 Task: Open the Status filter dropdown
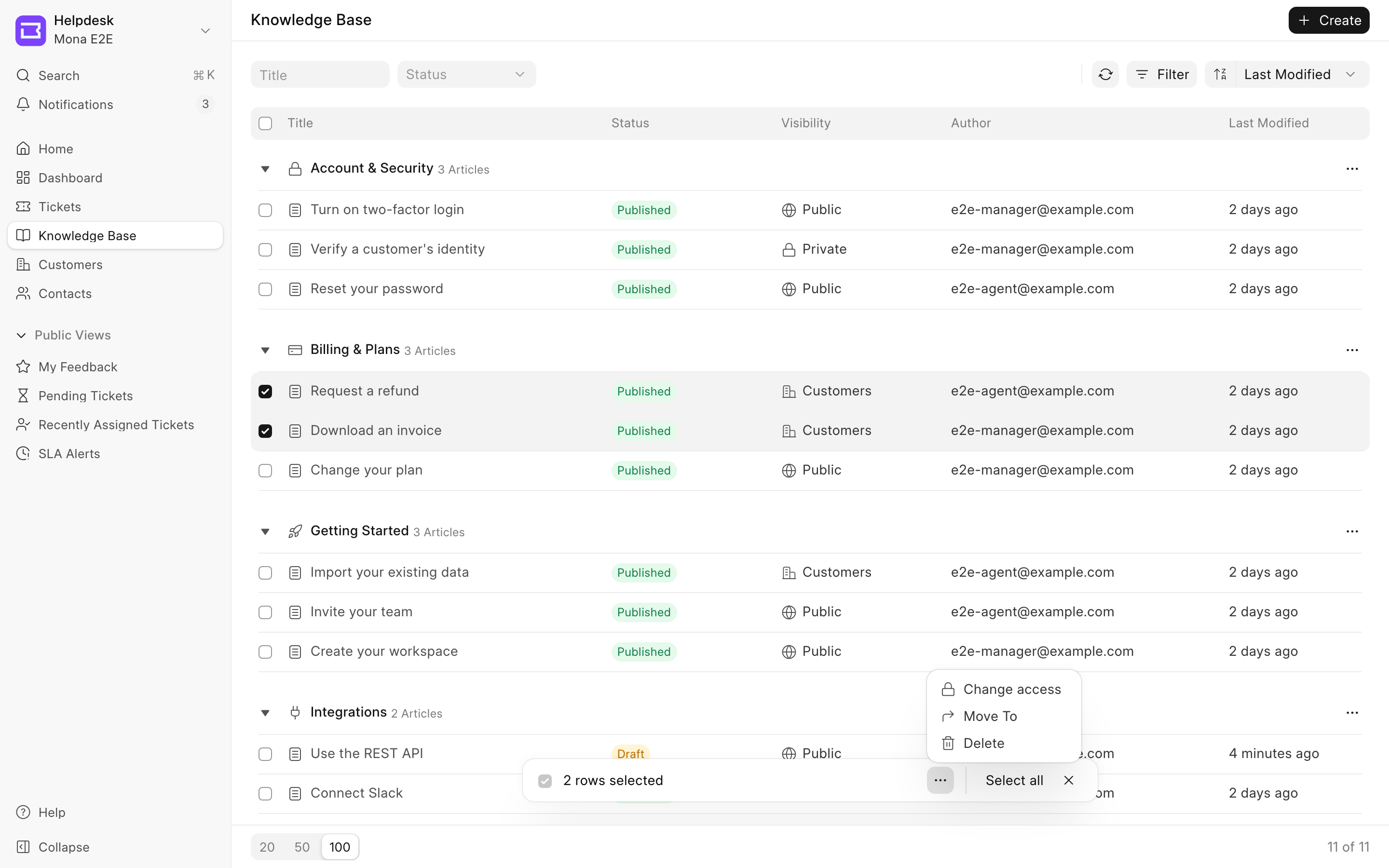(467, 75)
